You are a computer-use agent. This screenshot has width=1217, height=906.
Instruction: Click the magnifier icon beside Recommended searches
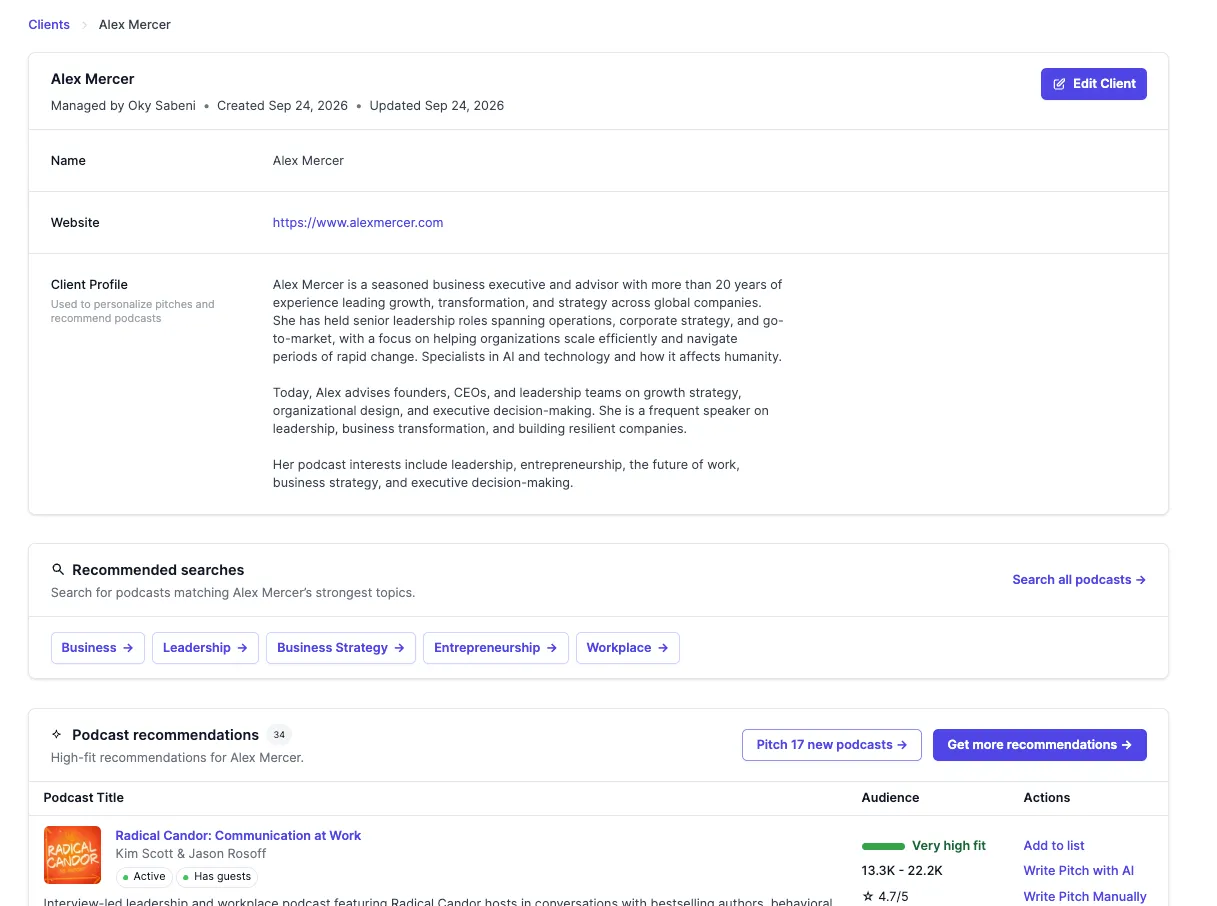58,570
